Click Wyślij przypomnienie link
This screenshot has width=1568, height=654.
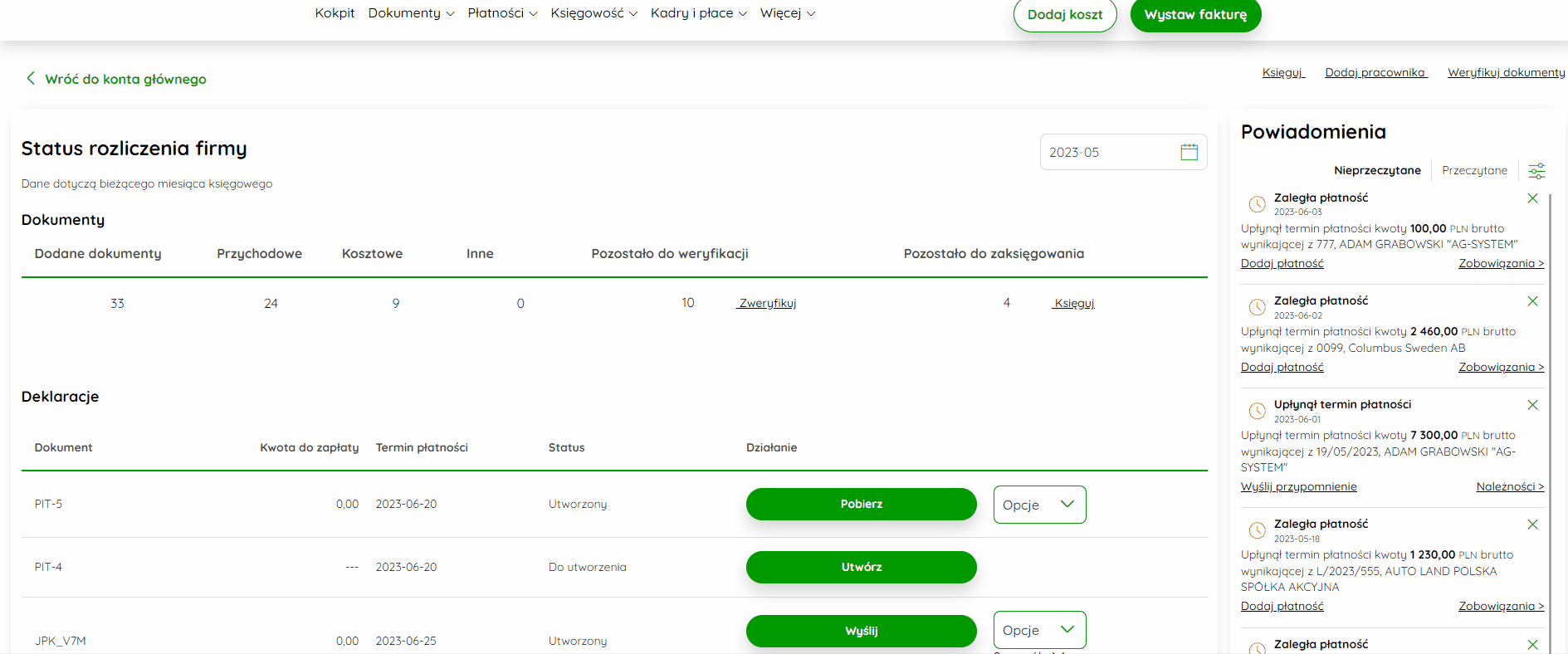pyautogui.click(x=1298, y=486)
